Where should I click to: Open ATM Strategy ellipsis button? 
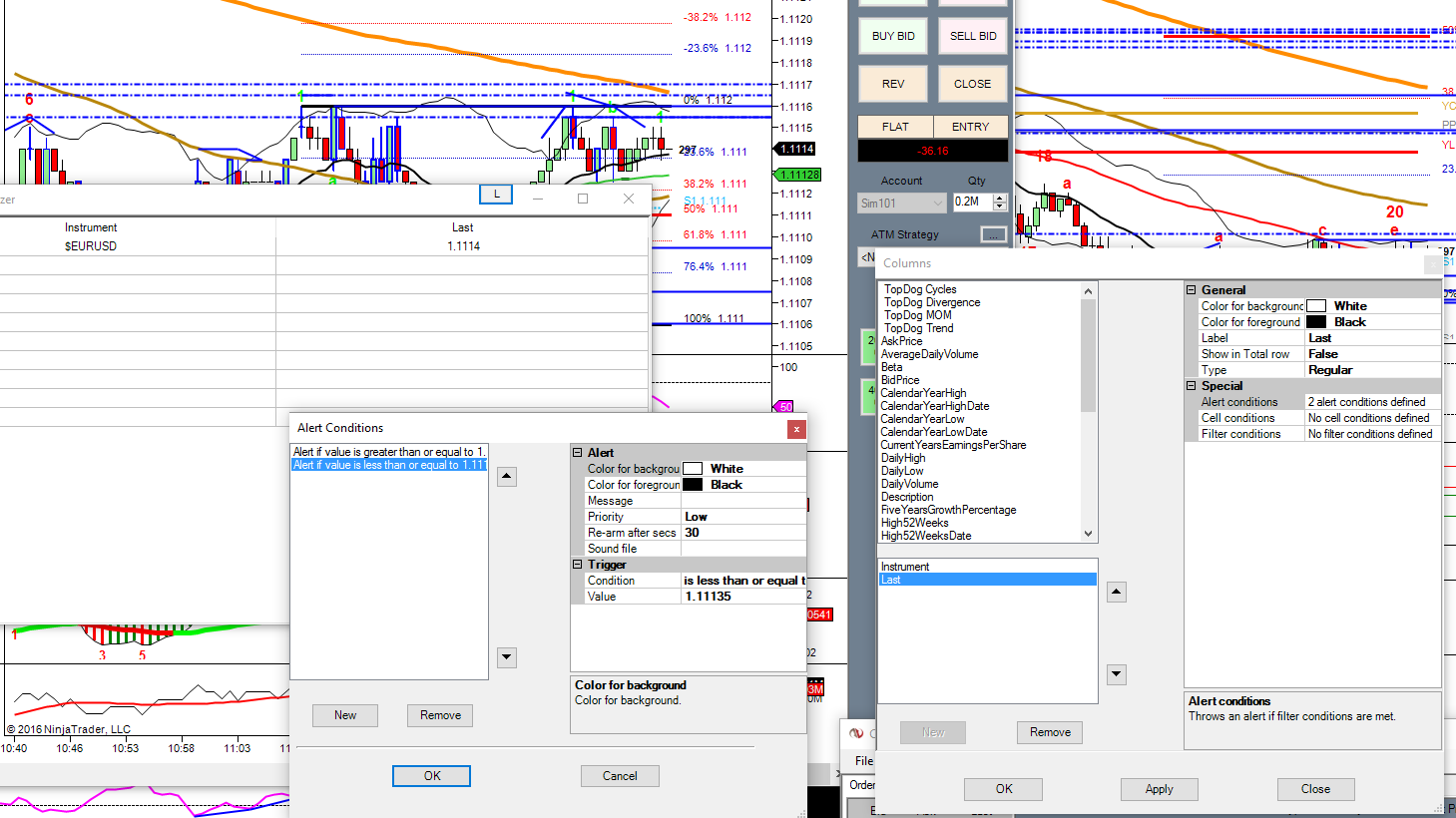point(993,234)
